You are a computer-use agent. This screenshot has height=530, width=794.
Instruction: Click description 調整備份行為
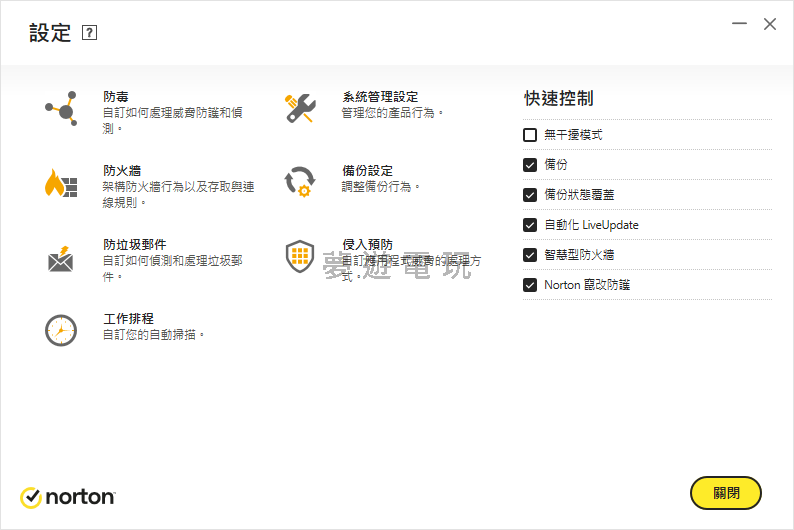[x=380, y=186]
